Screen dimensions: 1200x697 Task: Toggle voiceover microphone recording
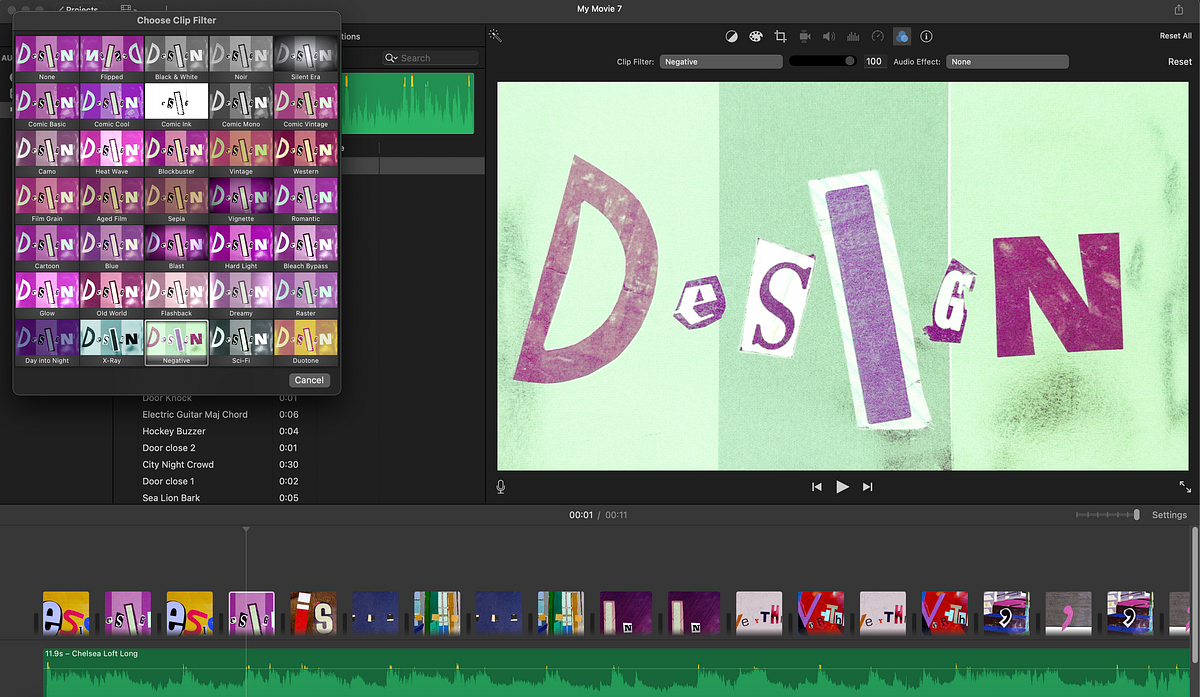[x=501, y=486]
